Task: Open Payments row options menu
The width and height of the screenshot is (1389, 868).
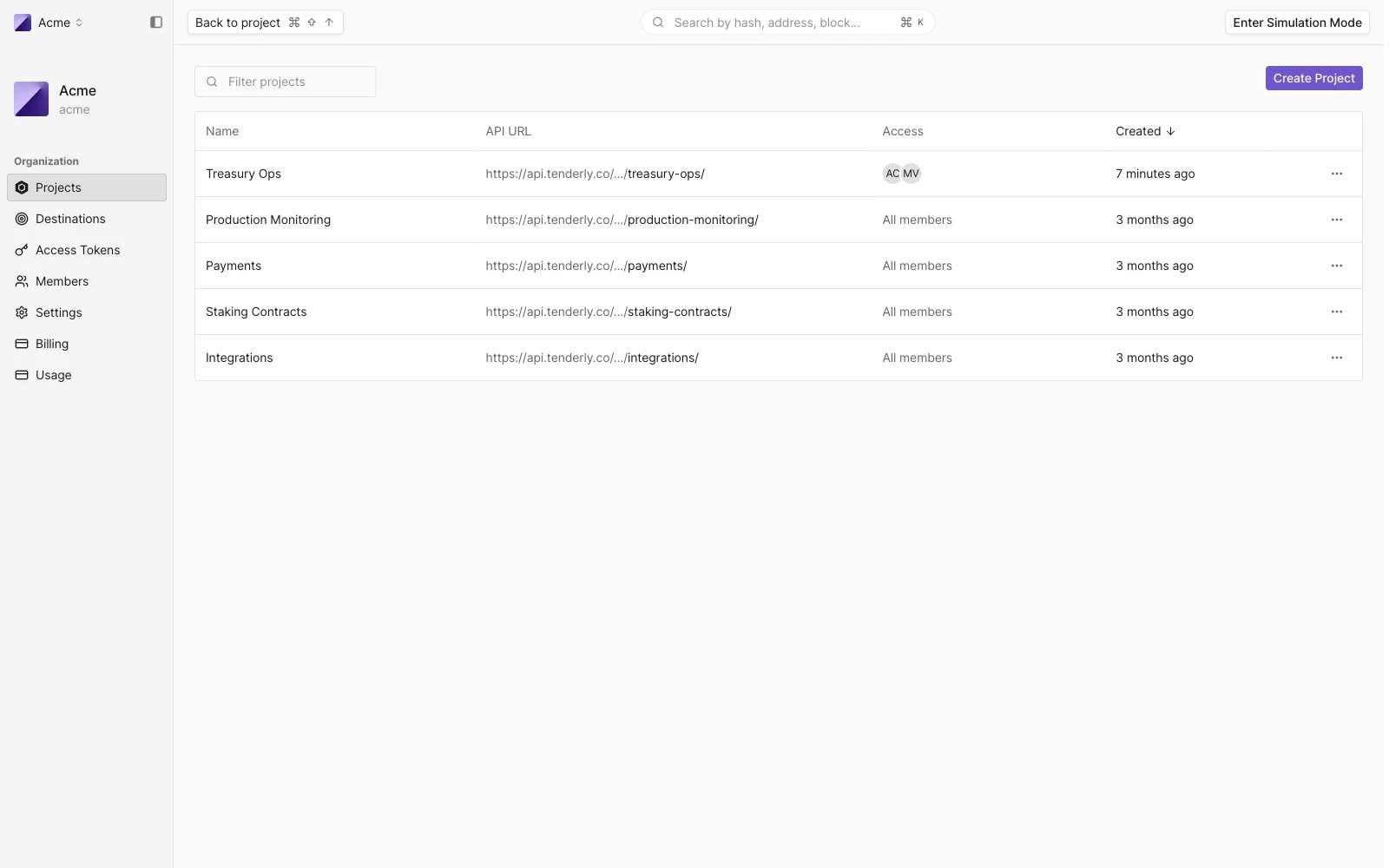Action: 1336,266
